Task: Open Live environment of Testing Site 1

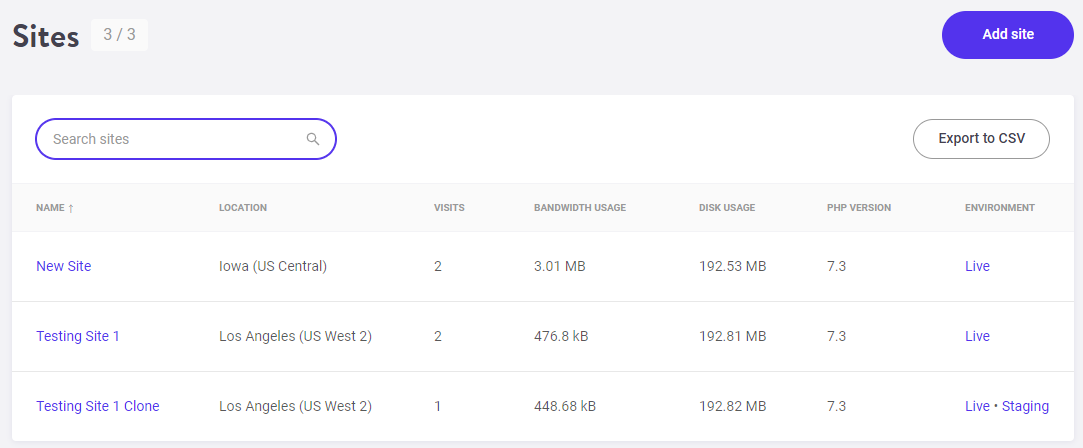Action: point(977,336)
